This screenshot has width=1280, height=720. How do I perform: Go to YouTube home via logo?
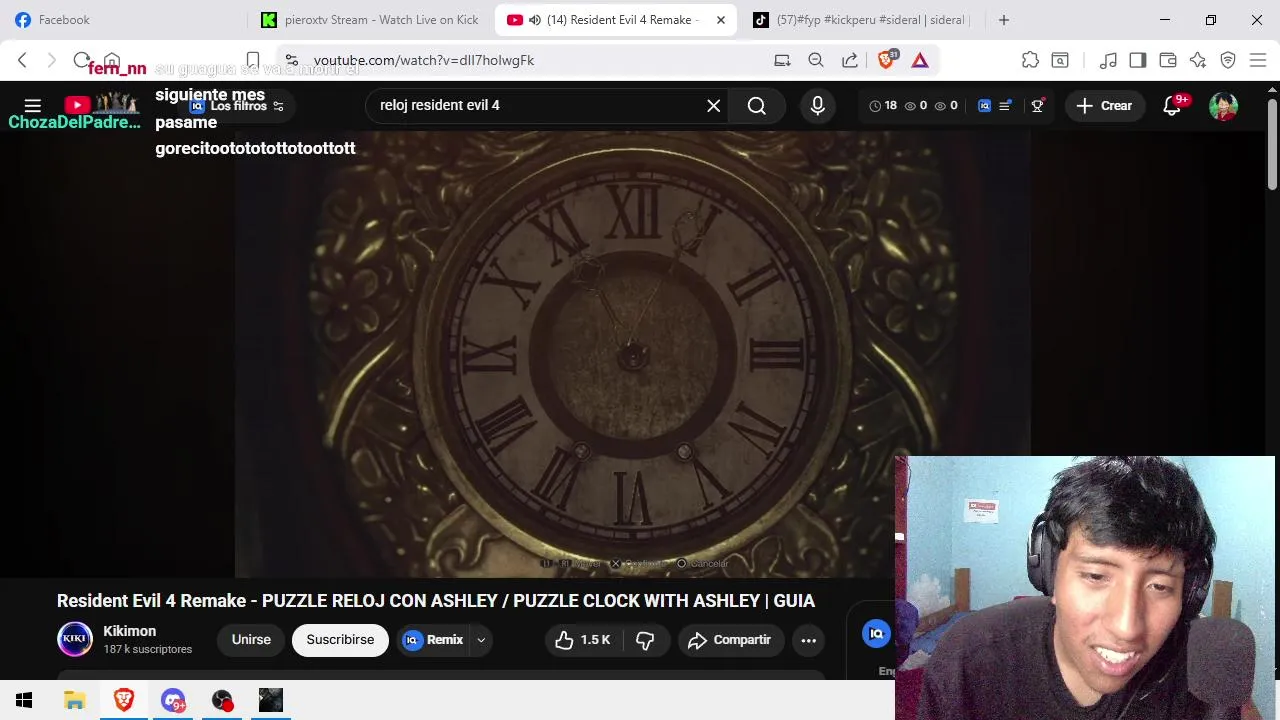coord(100,104)
